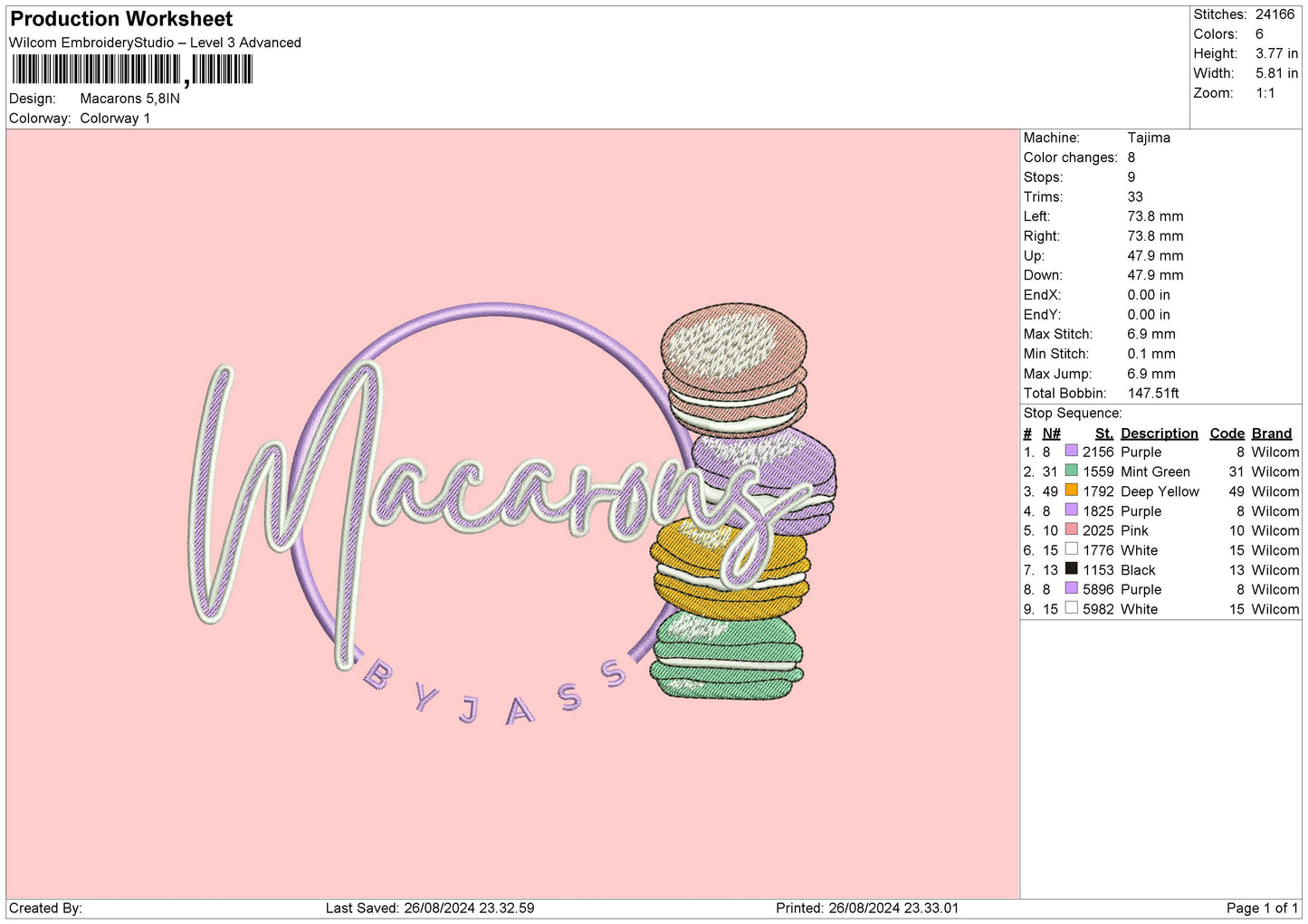Click the stitch count '1792'
This screenshot has height=924, width=1308.
pos(1098,491)
